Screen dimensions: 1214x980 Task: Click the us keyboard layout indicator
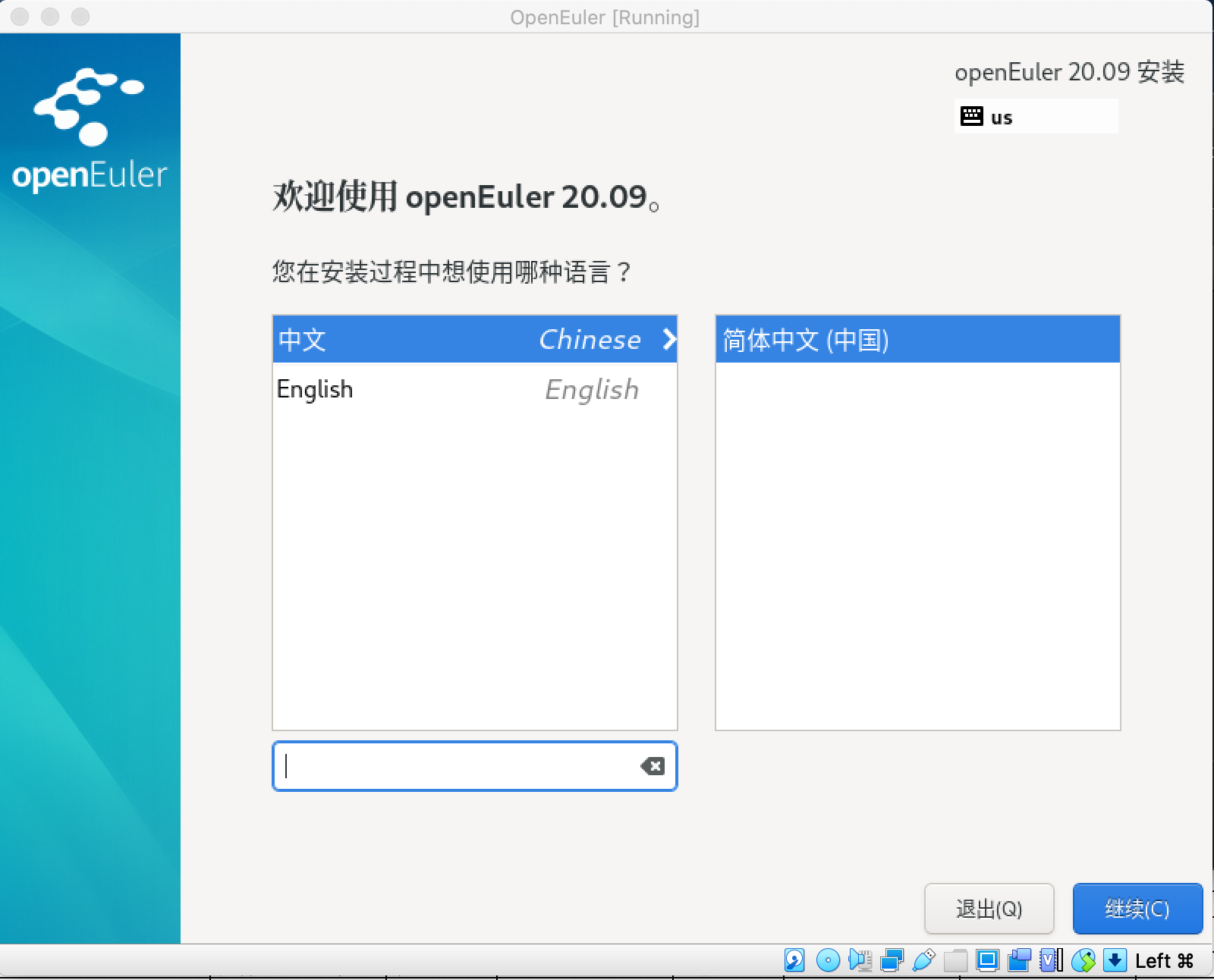click(1036, 116)
